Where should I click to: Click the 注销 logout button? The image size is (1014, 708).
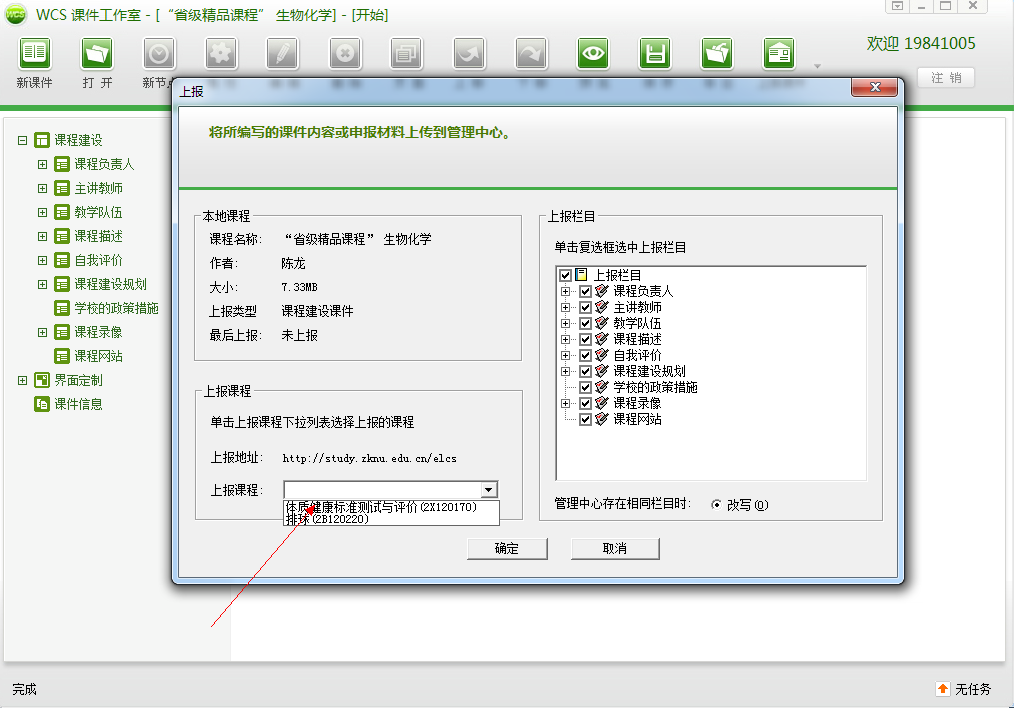[945, 78]
